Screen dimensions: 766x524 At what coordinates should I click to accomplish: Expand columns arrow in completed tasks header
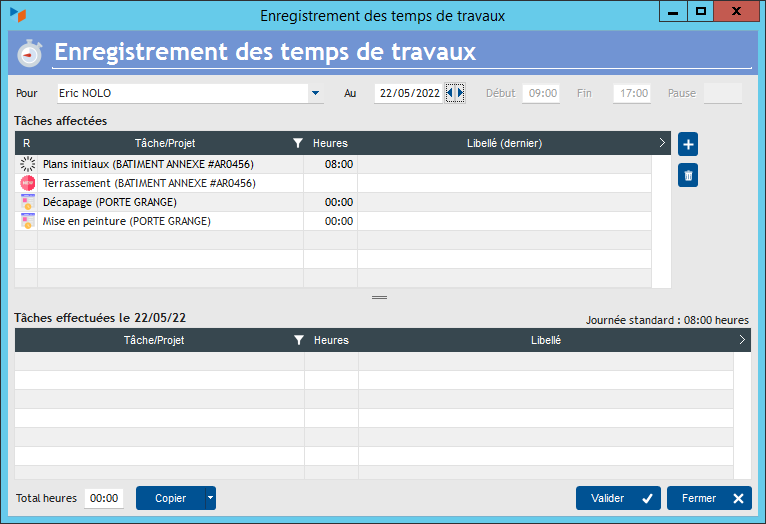pyautogui.click(x=741, y=340)
